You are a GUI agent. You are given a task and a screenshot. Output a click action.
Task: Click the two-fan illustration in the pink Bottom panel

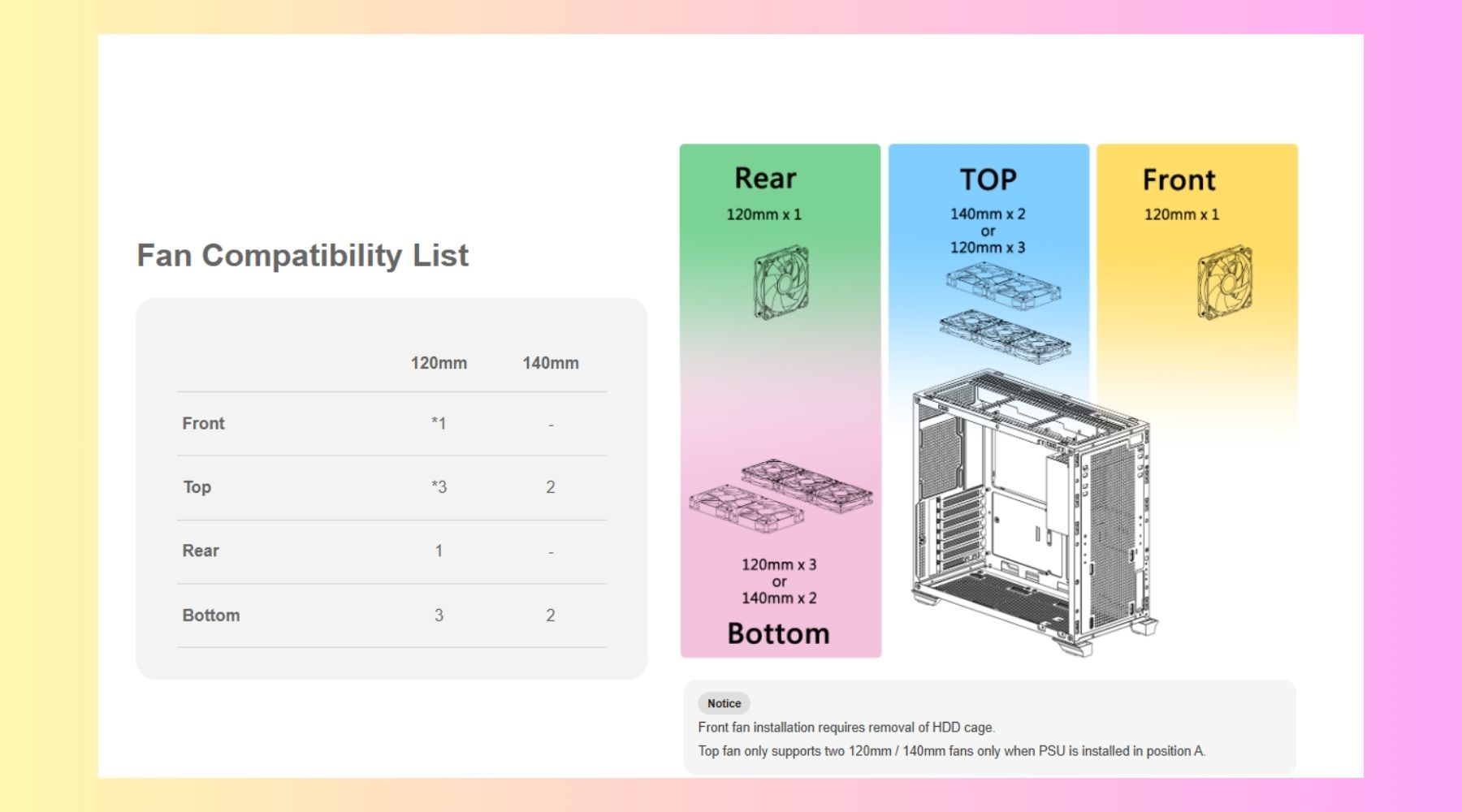point(746,508)
